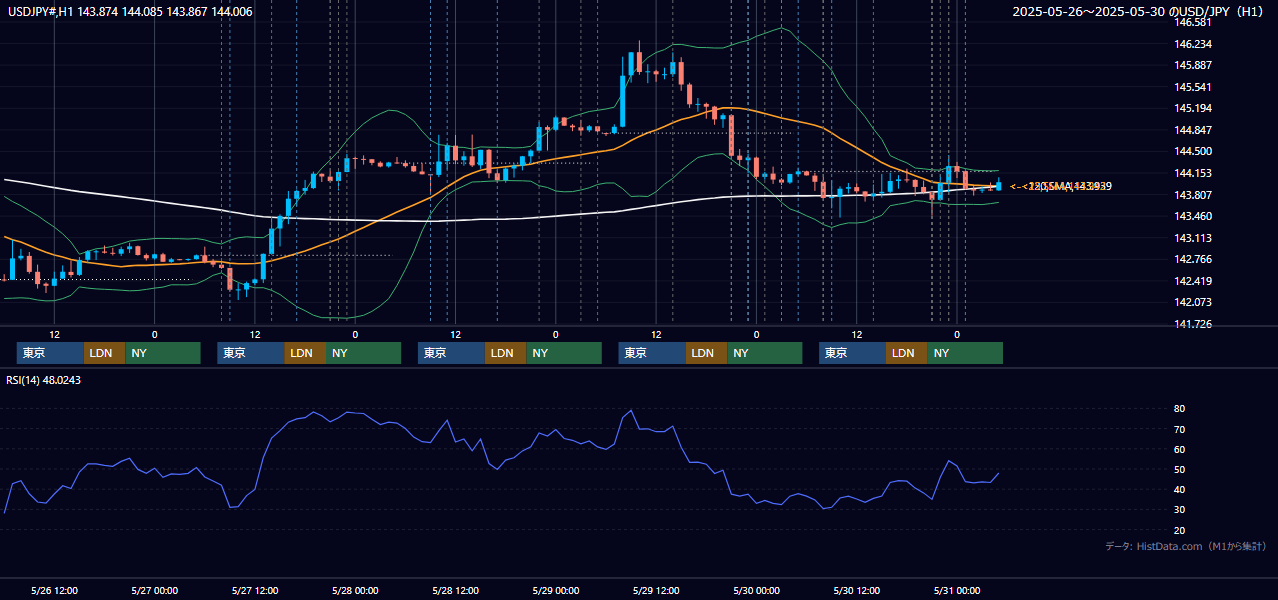The width and height of the screenshot is (1278, 600).
Task: Select the 146.581 price axis label
Action: point(1193,22)
